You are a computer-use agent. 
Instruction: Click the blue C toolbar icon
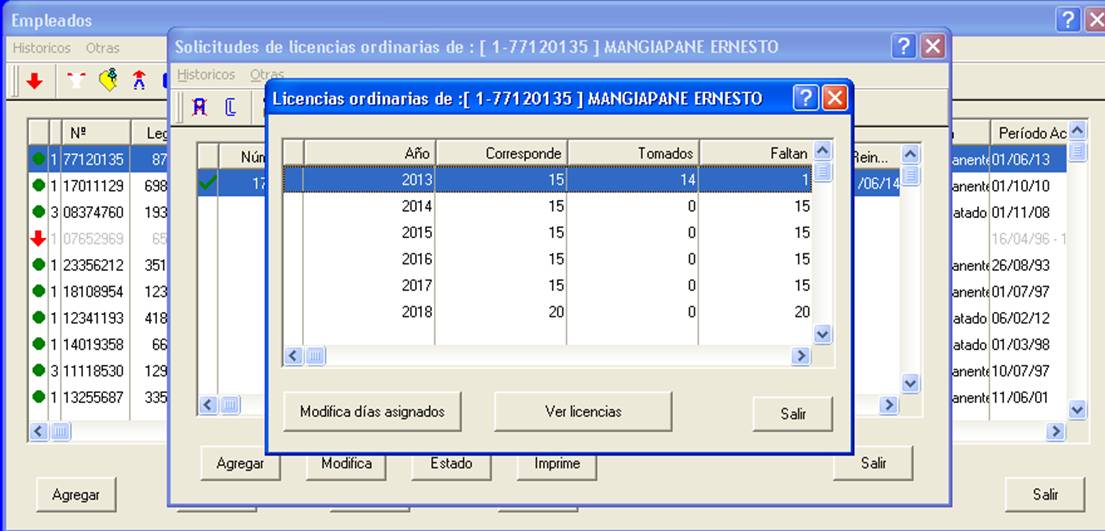coord(230,106)
